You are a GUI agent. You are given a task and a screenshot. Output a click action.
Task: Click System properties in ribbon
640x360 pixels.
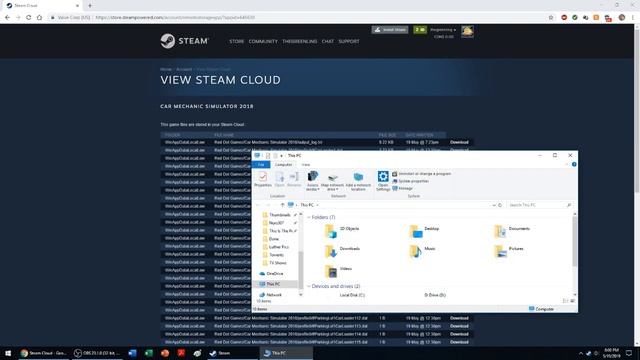tap(410, 181)
